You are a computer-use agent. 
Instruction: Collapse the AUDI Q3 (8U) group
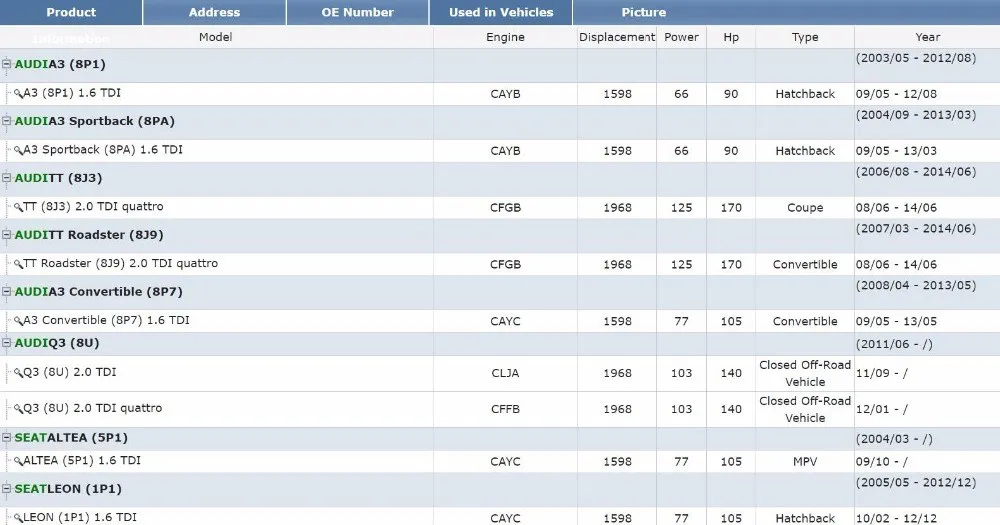point(6,343)
